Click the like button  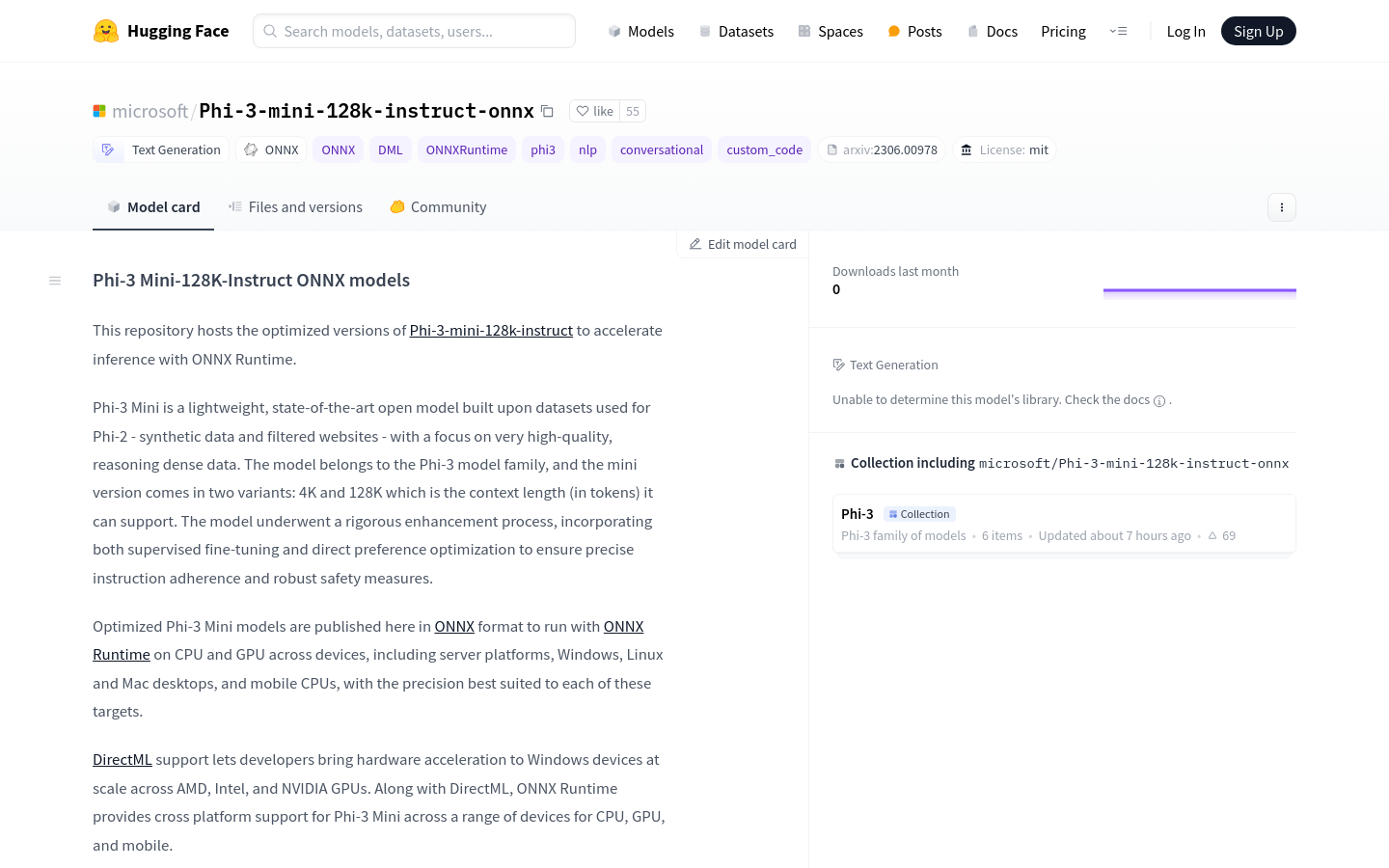(x=594, y=111)
